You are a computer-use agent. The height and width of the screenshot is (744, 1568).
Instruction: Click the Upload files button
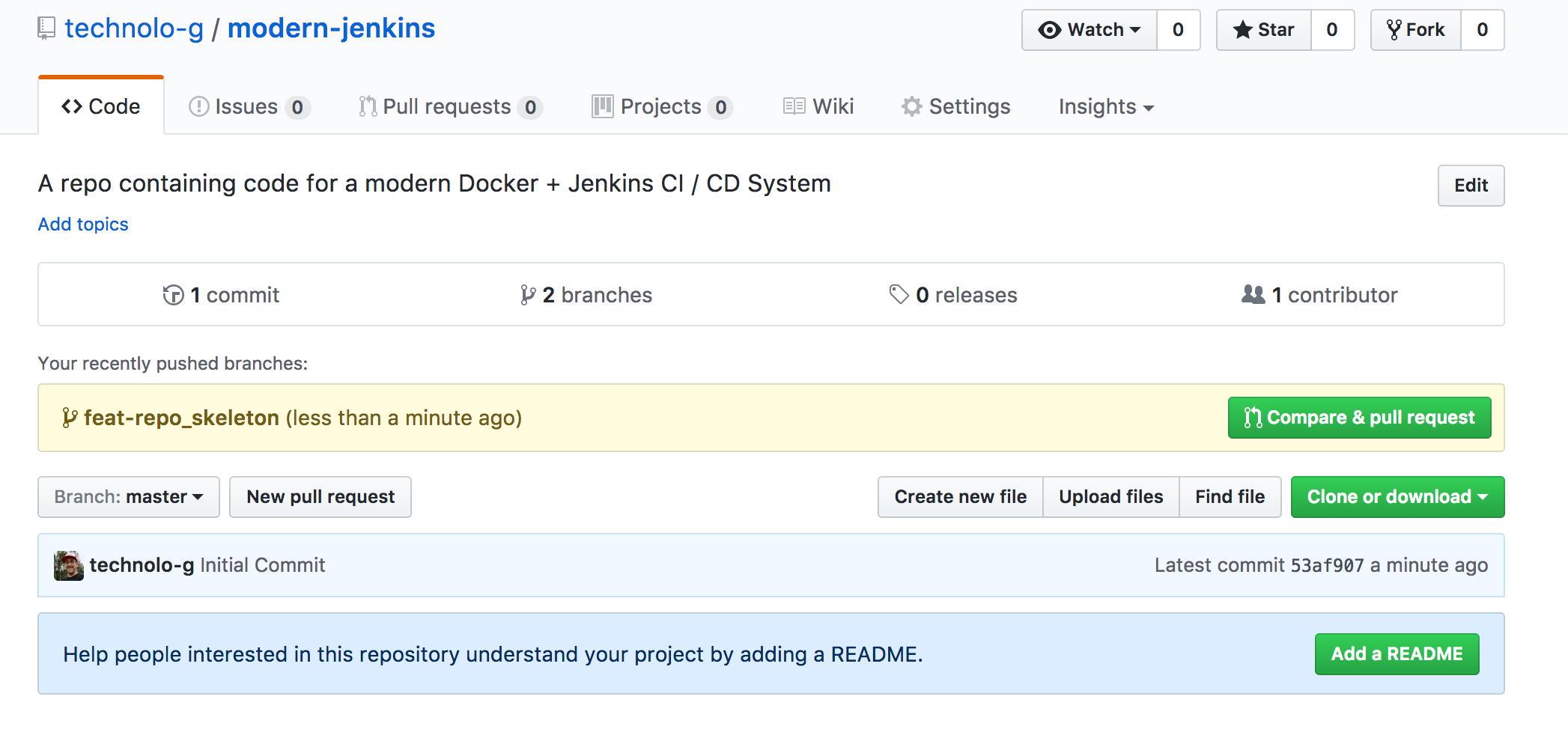1111,497
